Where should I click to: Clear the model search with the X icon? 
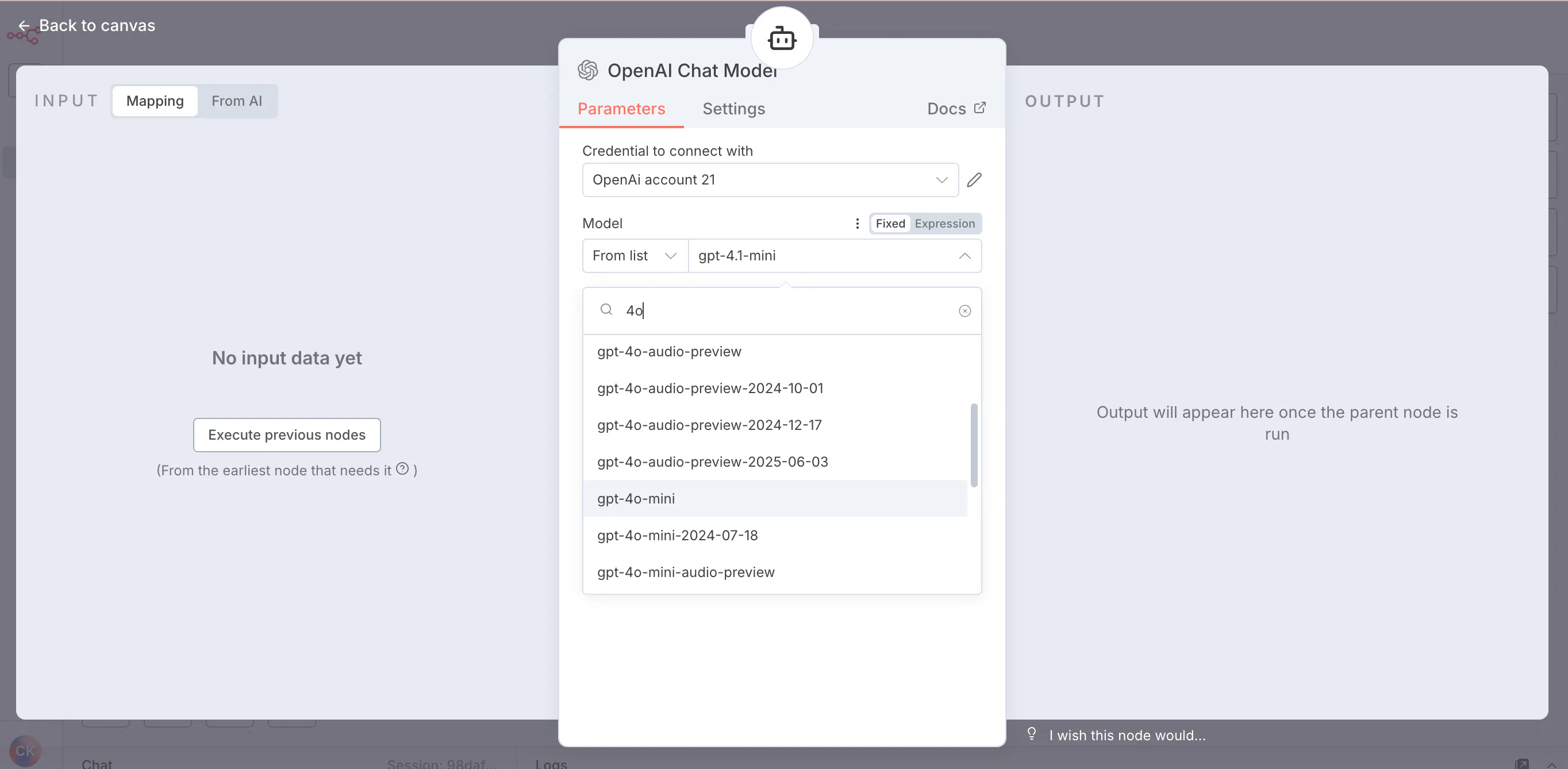965,311
